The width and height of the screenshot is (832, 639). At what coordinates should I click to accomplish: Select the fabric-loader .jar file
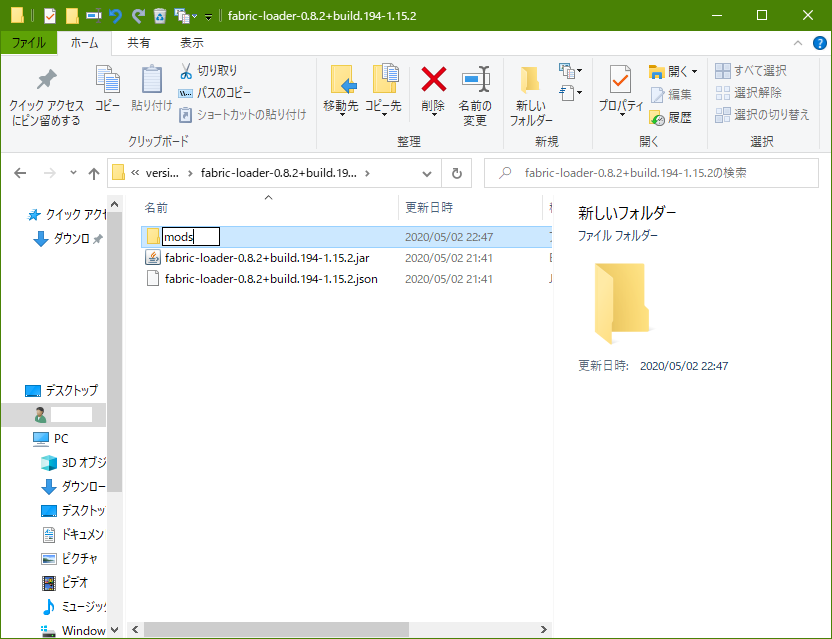(265, 258)
